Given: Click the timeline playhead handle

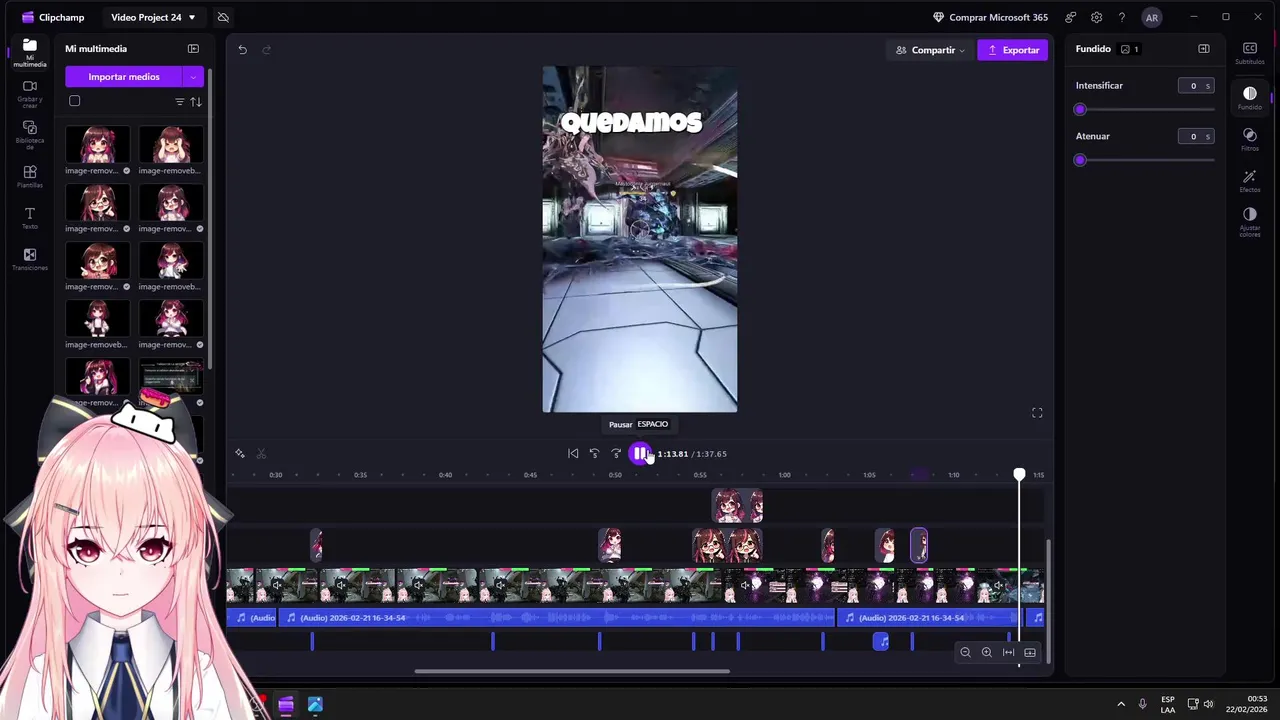Looking at the screenshot, I should point(1019,474).
